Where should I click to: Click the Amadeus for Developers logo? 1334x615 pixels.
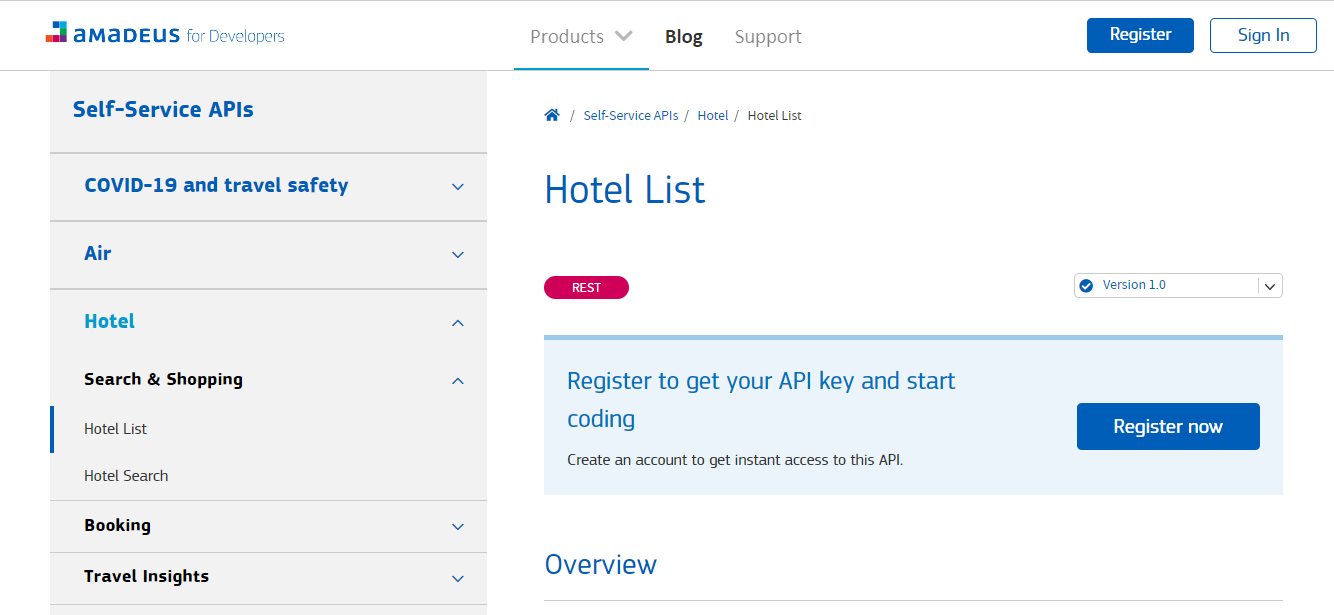pos(165,33)
